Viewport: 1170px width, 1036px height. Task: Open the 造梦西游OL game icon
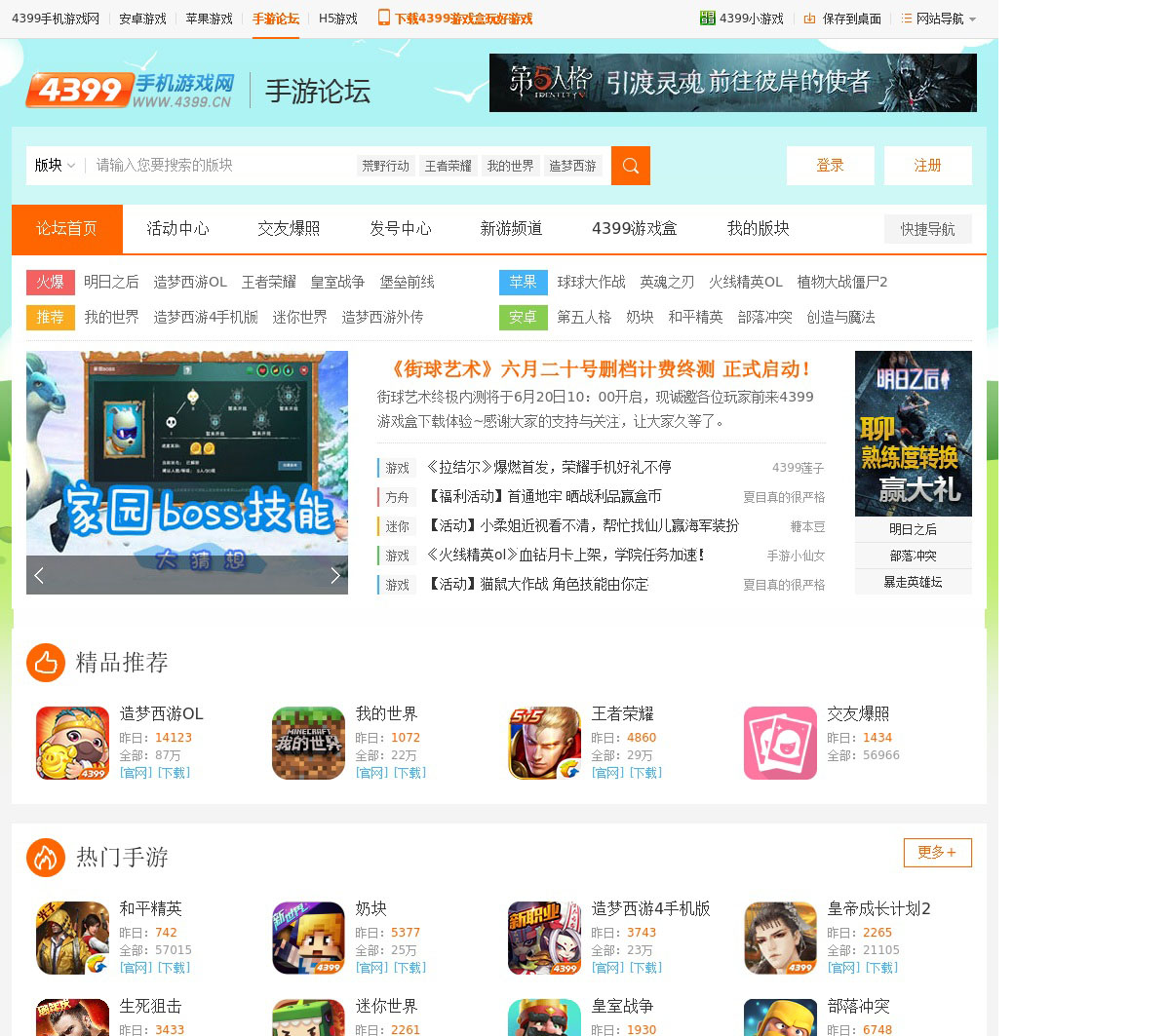coord(72,743)
